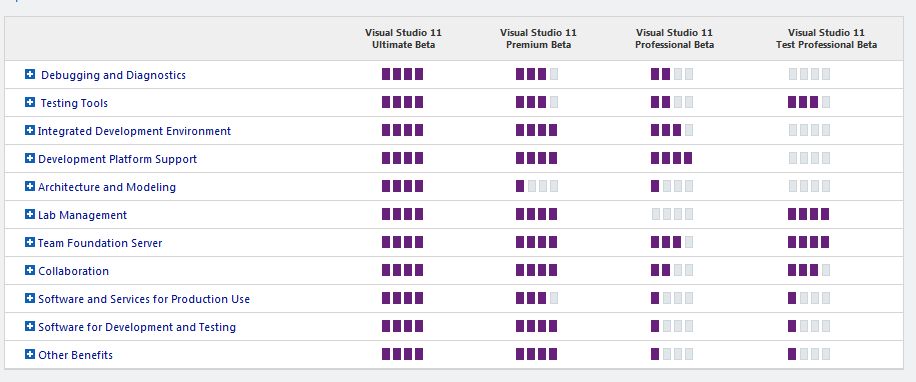This screenshot has width=916, height=382.
Task: Click Test Professional rating bars for Testing Tools
Action: coord(809,102)
